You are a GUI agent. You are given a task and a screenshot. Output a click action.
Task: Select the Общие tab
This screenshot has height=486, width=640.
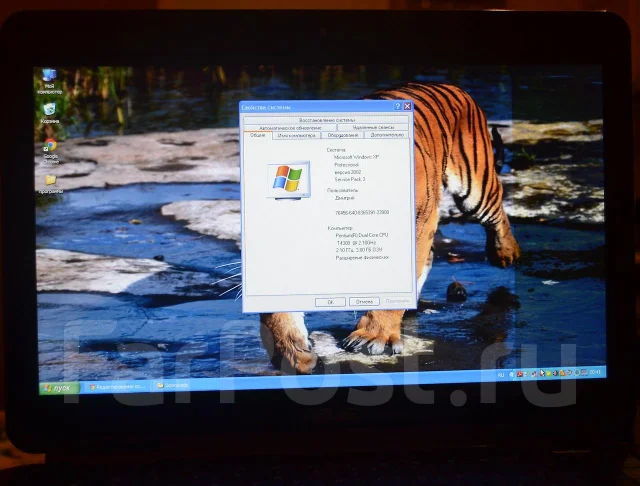coord(258,135)
